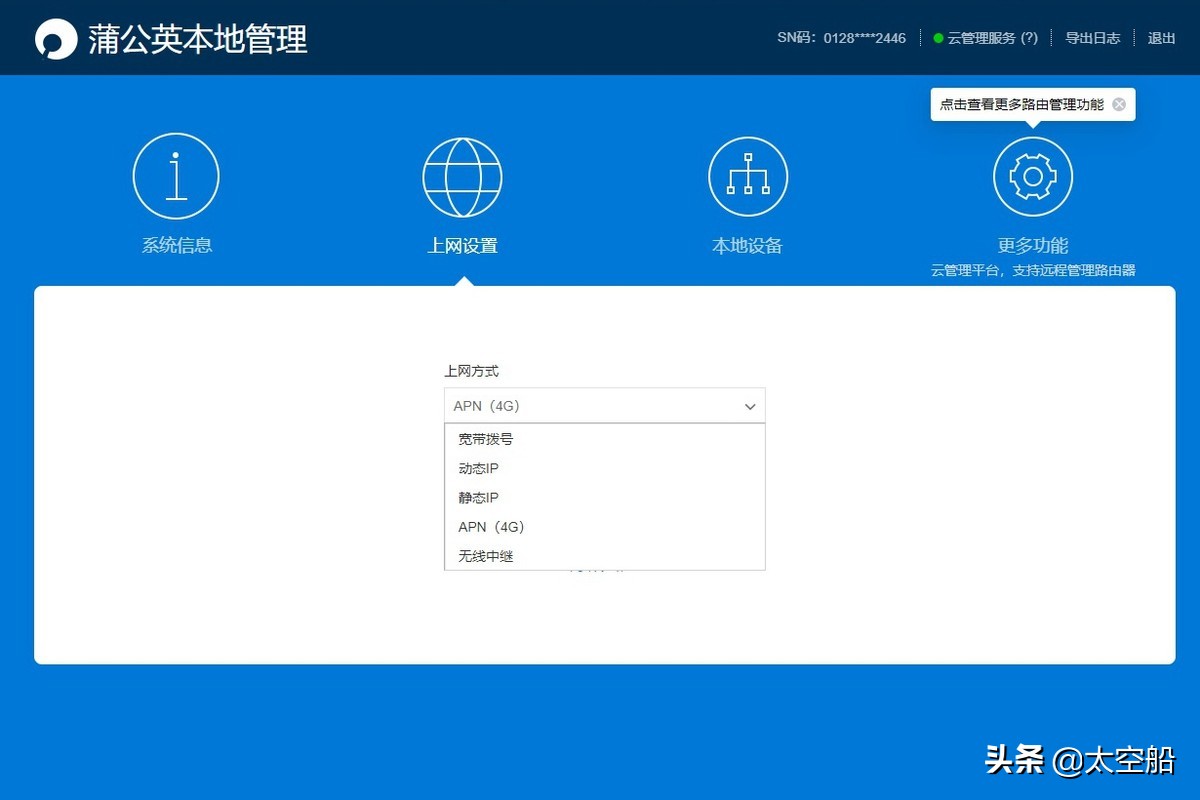Click the green status dot before 云管理服务

pyautogui.click(x=938, y=38)
